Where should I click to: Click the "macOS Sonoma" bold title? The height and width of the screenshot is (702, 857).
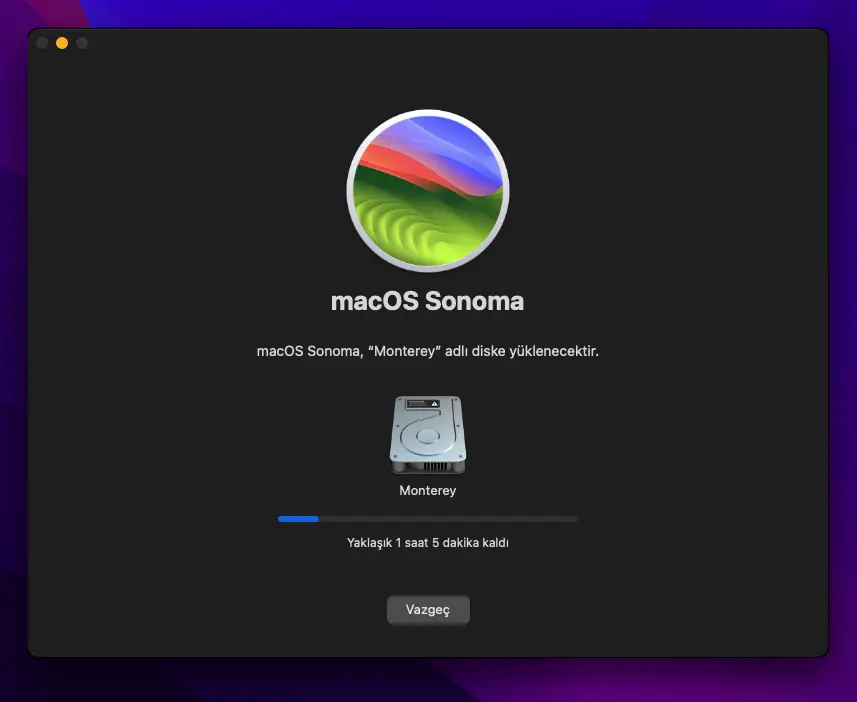pos(427,301)
